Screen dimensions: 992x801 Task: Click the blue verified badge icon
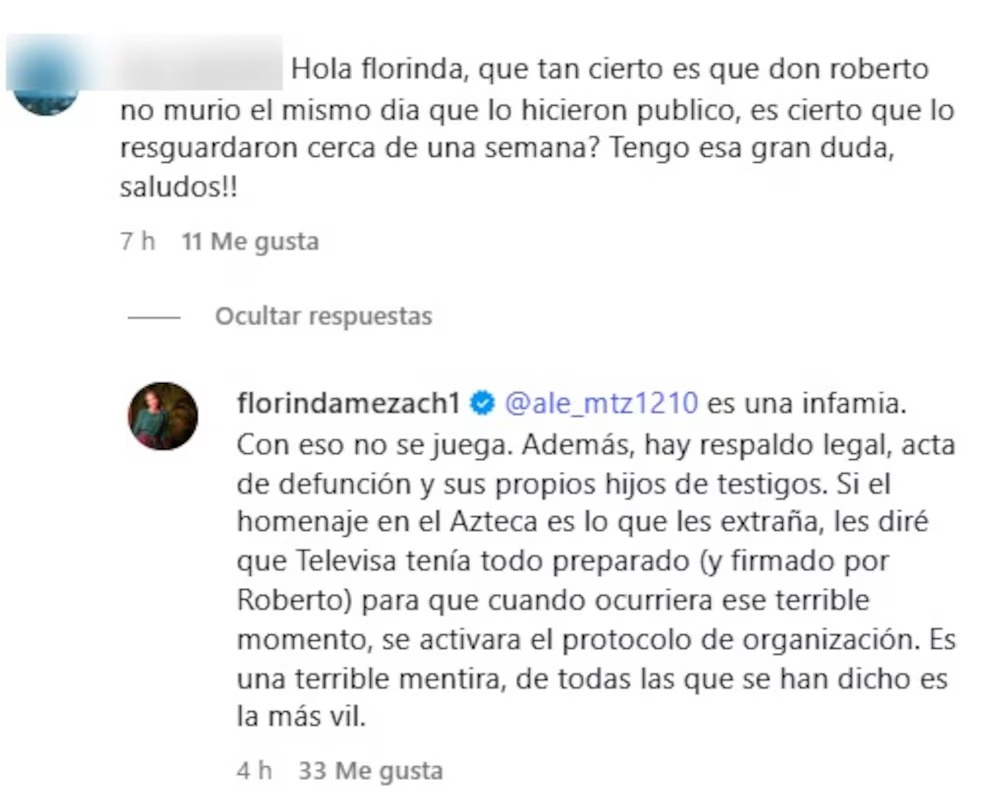pyautogui.click(x=482, y=404)
